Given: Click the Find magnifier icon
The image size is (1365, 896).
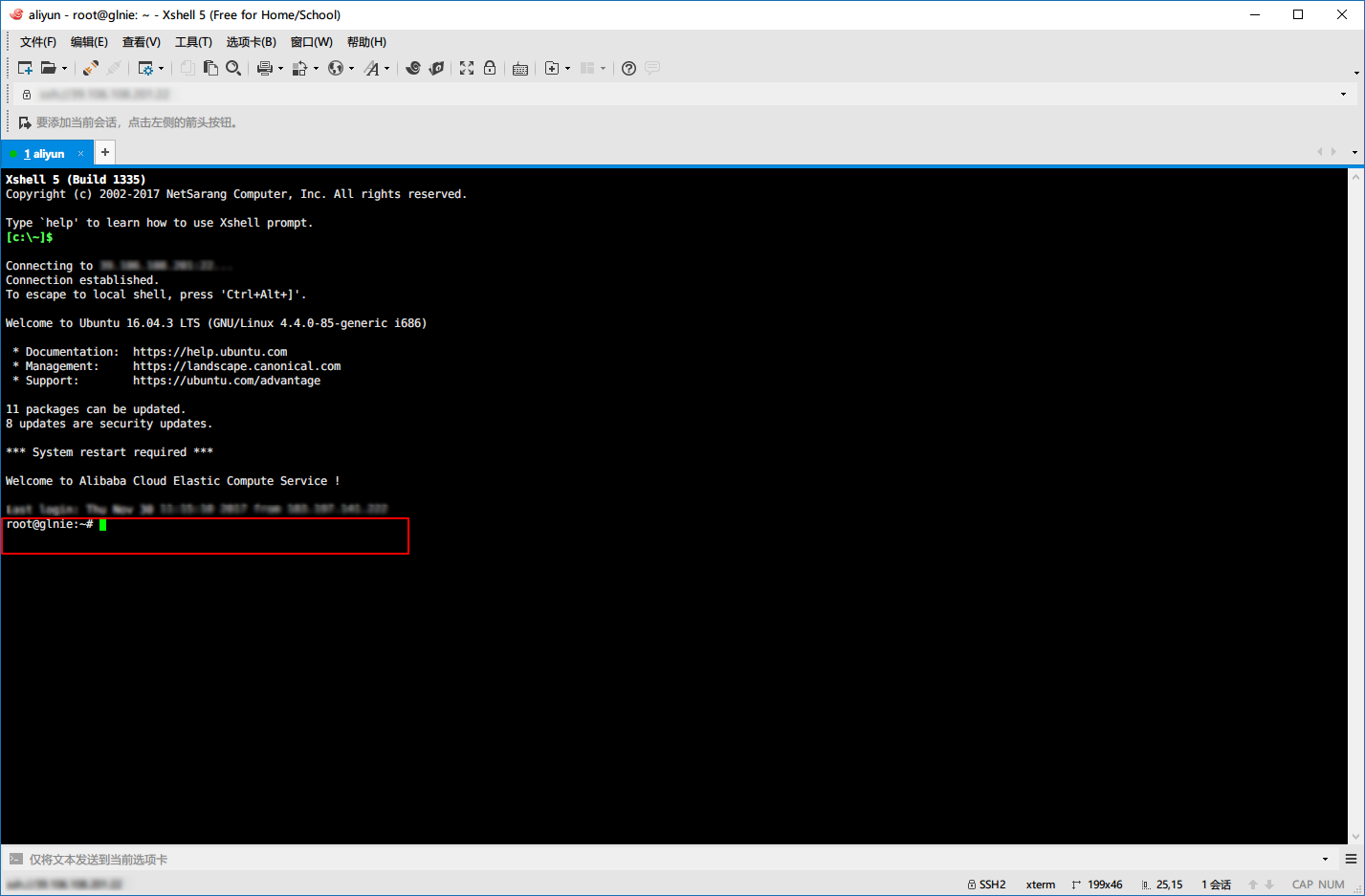Looking at the screenshot, I should click(x=233, y=68).
